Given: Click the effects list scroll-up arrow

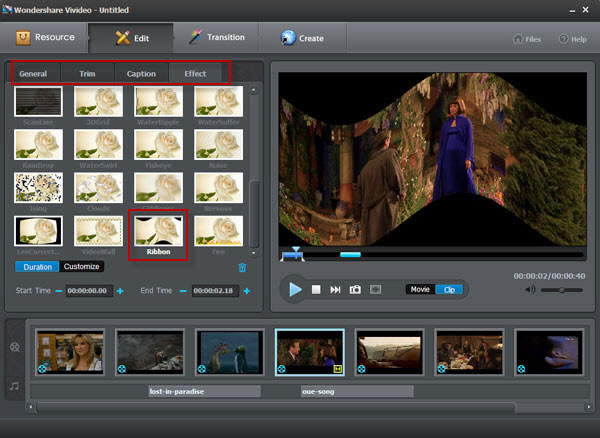Looking at the screenshot, I should pyautogui.click(x=253, y=90).
